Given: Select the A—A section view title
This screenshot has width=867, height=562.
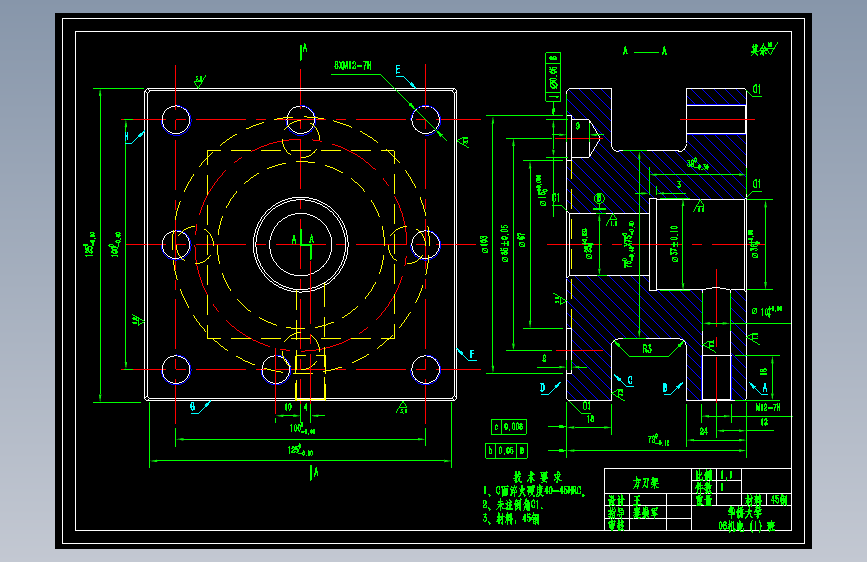Looking at the screenshot, I should 645,51.
